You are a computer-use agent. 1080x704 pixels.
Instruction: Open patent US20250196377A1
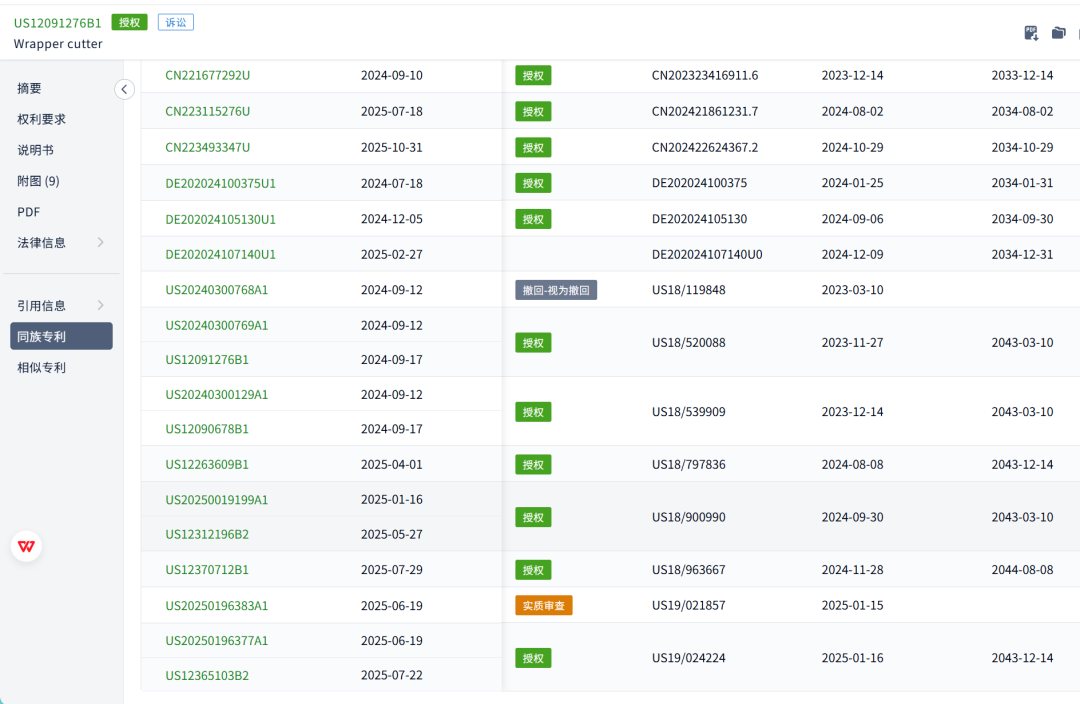point(216,641)
